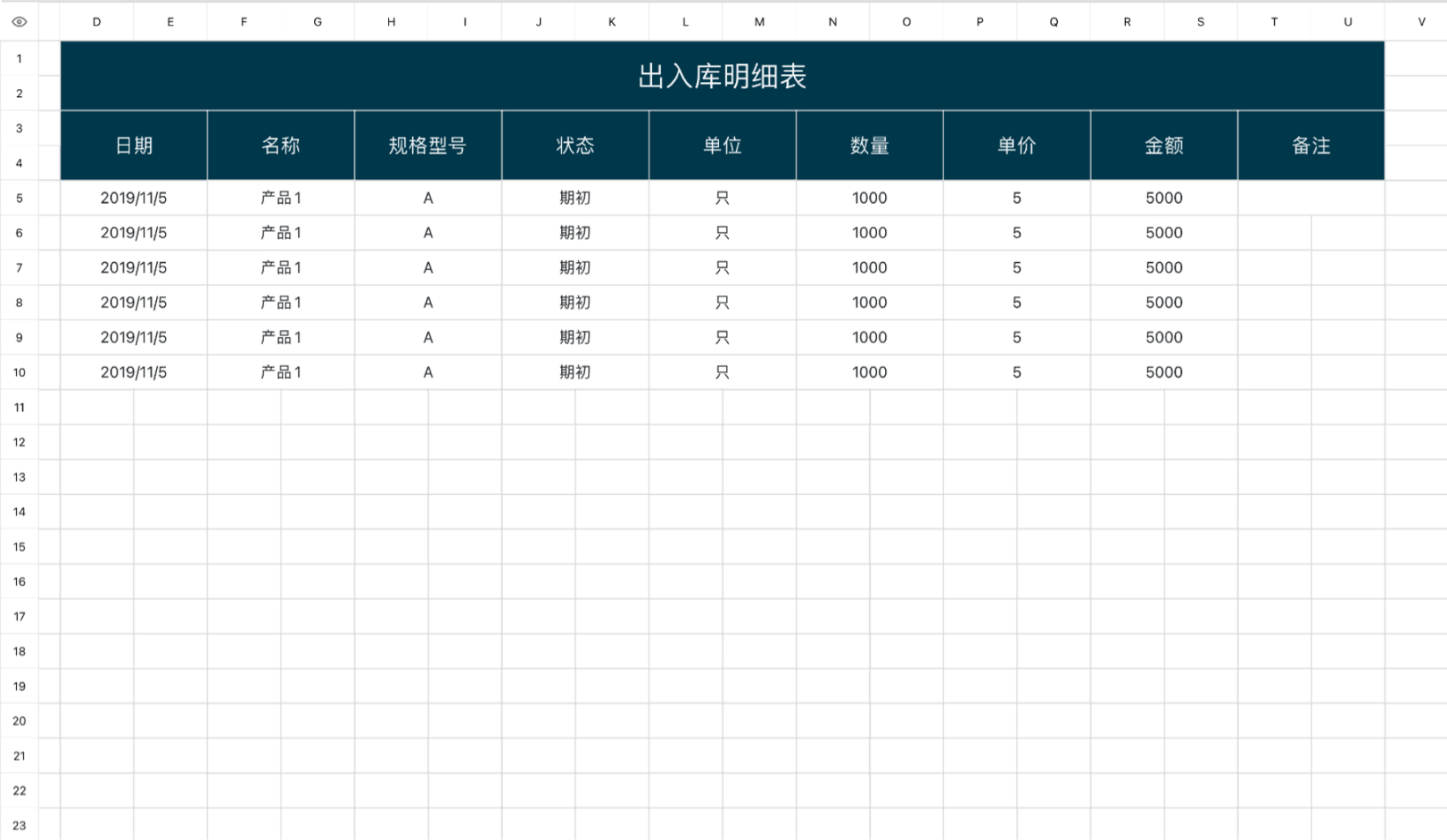The height and width of the screenshot is (840, 1447).
Task: Click amount 5000 in row 9
Action: tap(1164, 337)
